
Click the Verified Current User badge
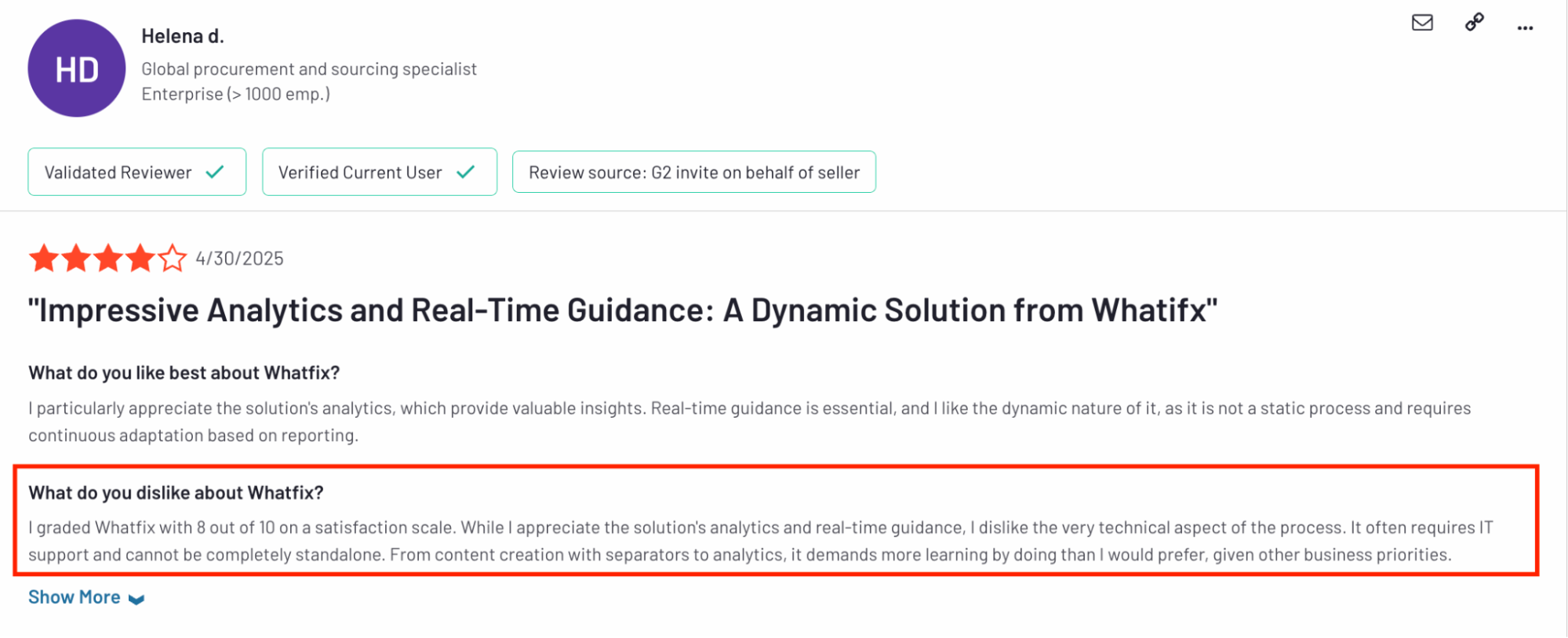click(380, 172)
